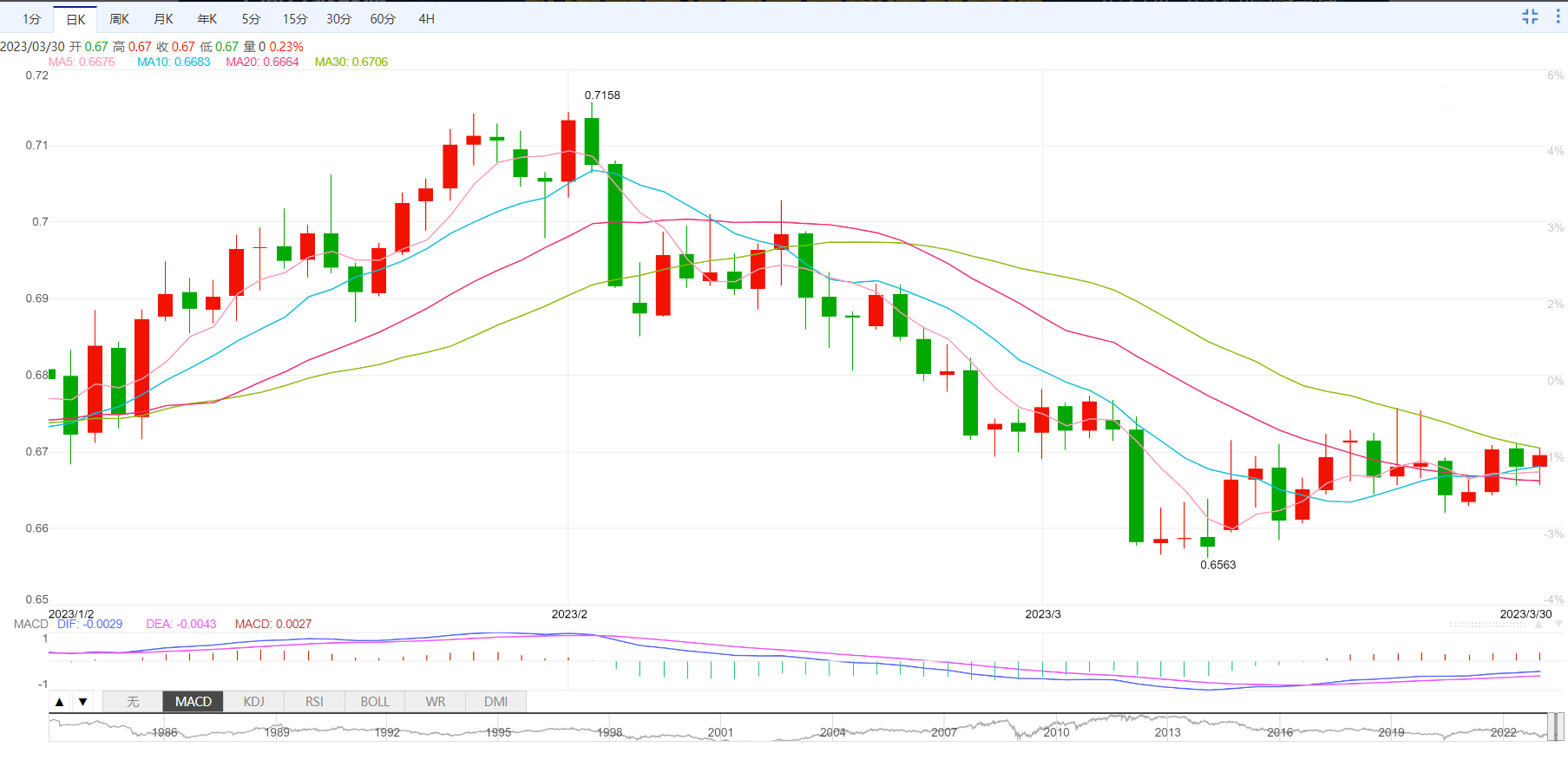Click year 1998 on the overview timeline

(x=609, y=732)
